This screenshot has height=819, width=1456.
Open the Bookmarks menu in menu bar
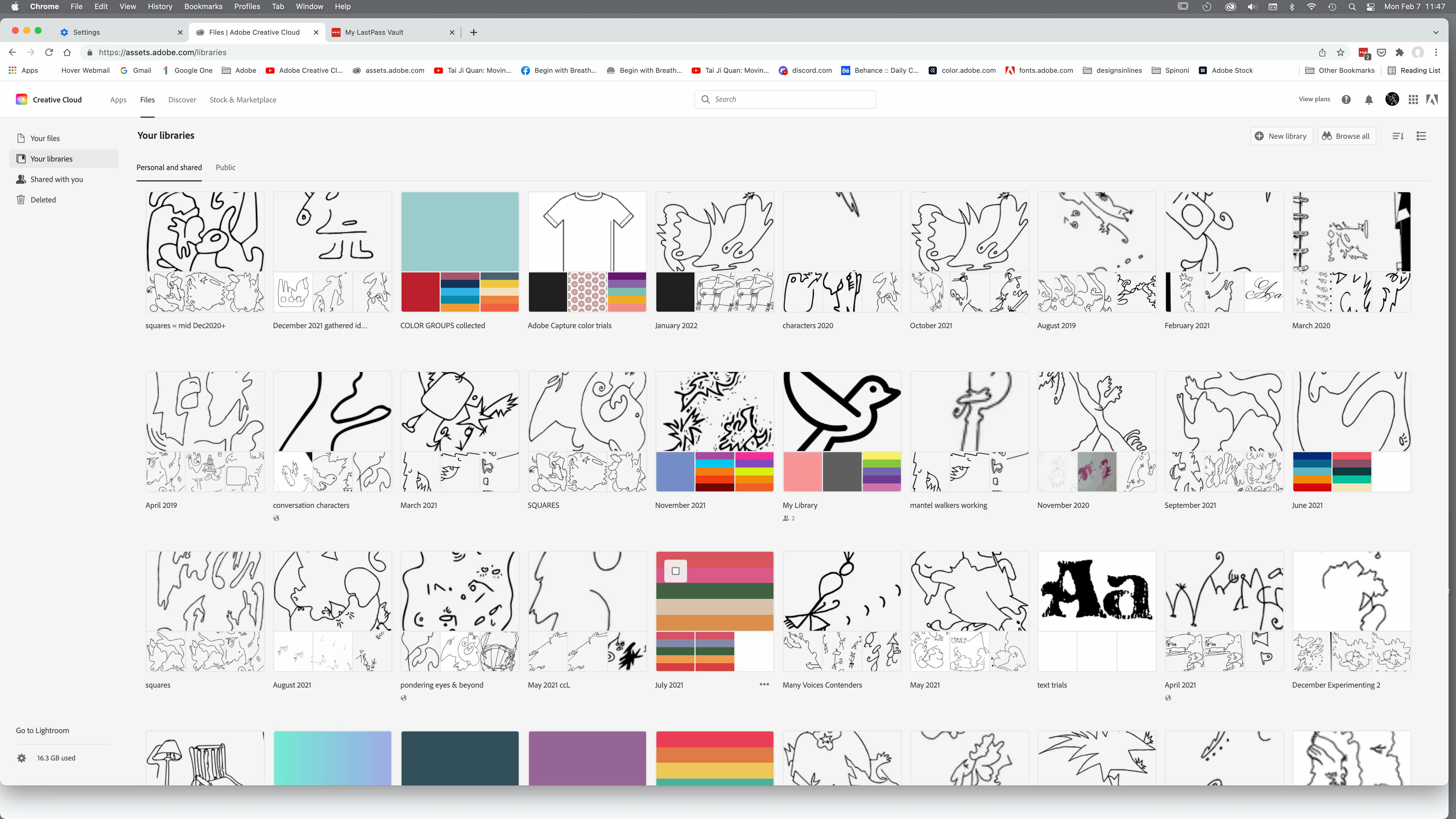coord(203,6)
